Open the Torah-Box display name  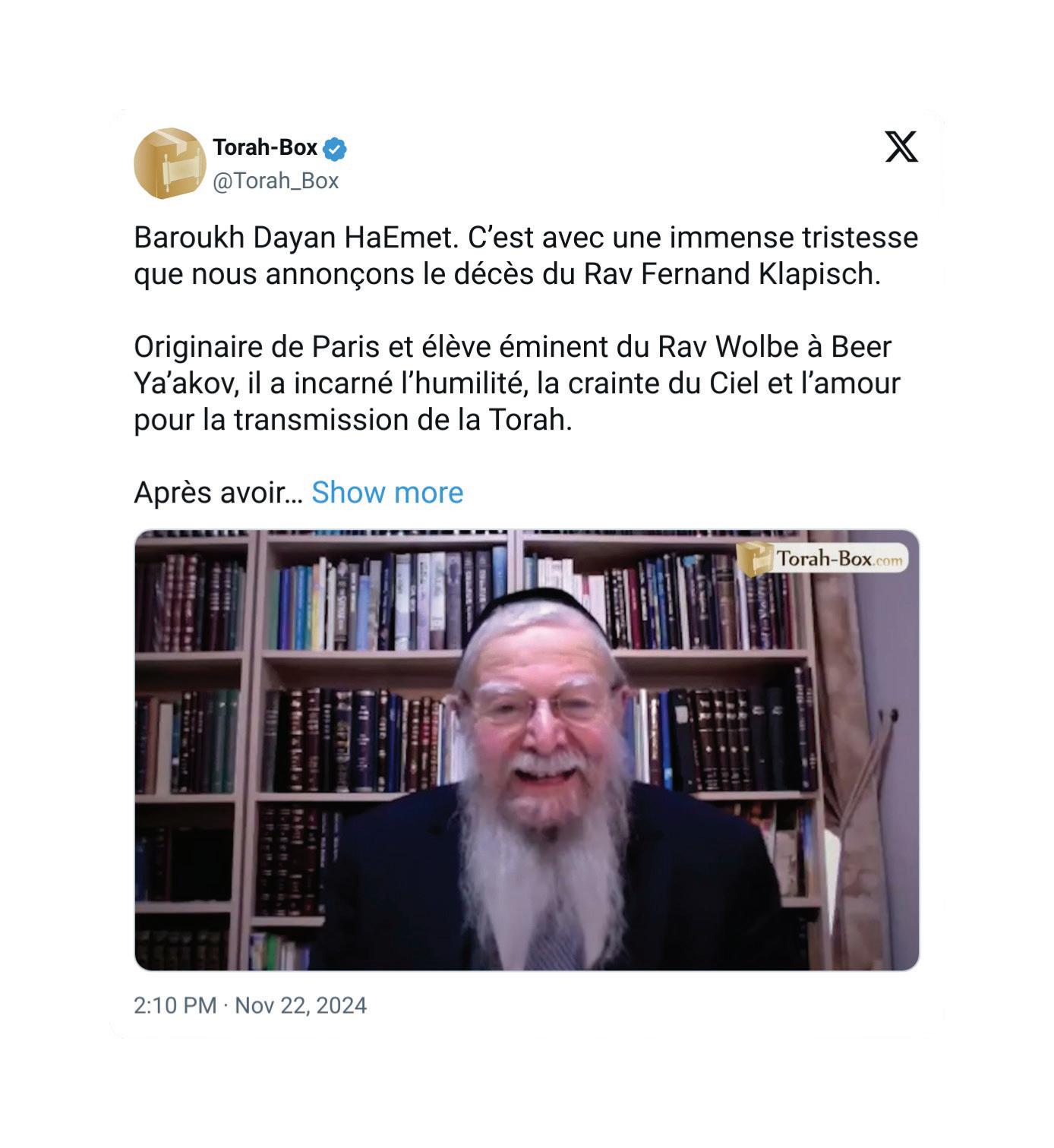pos(265,147)
